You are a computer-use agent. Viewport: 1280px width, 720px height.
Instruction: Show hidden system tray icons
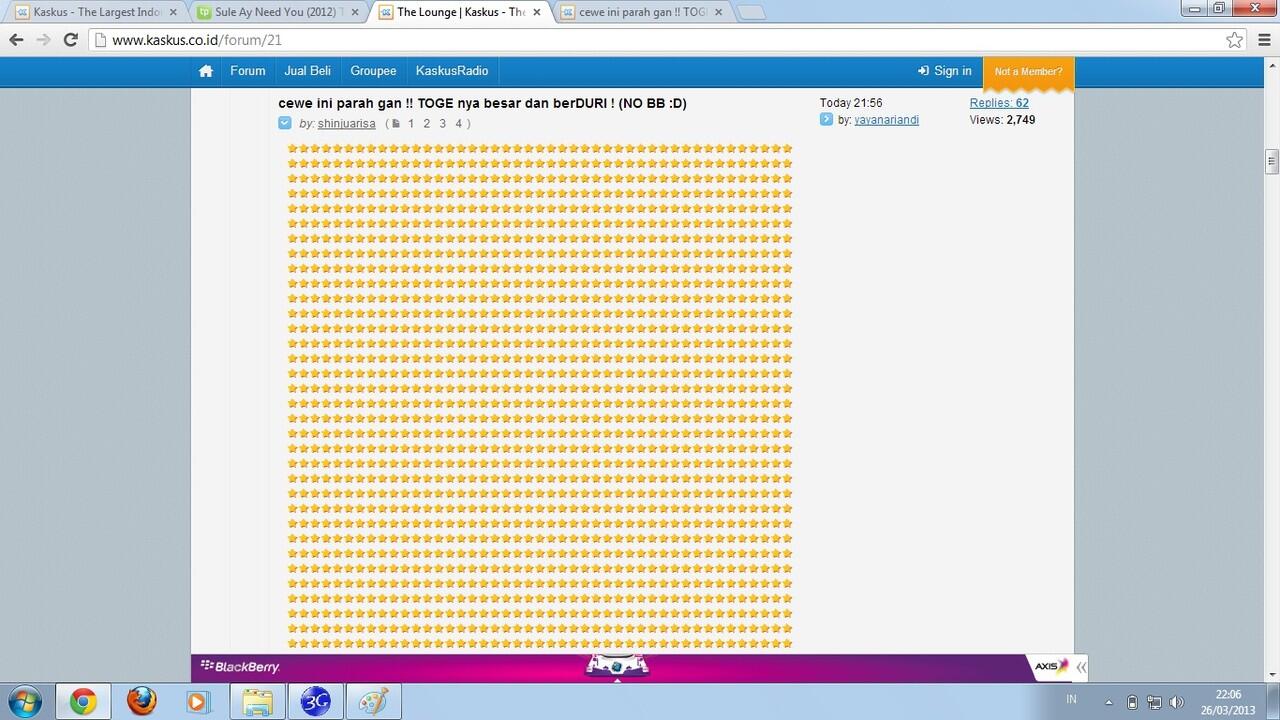point(1108,702)
